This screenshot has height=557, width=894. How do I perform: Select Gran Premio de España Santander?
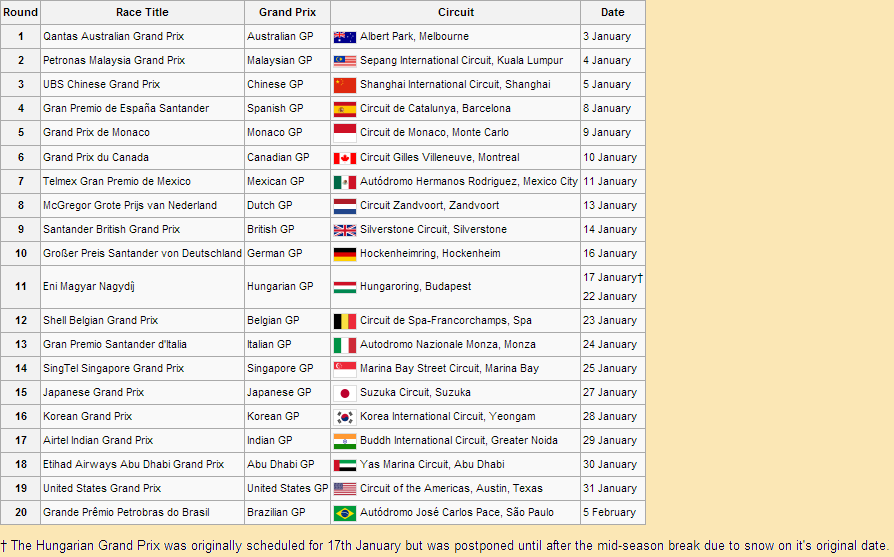[x=126, y=108]
